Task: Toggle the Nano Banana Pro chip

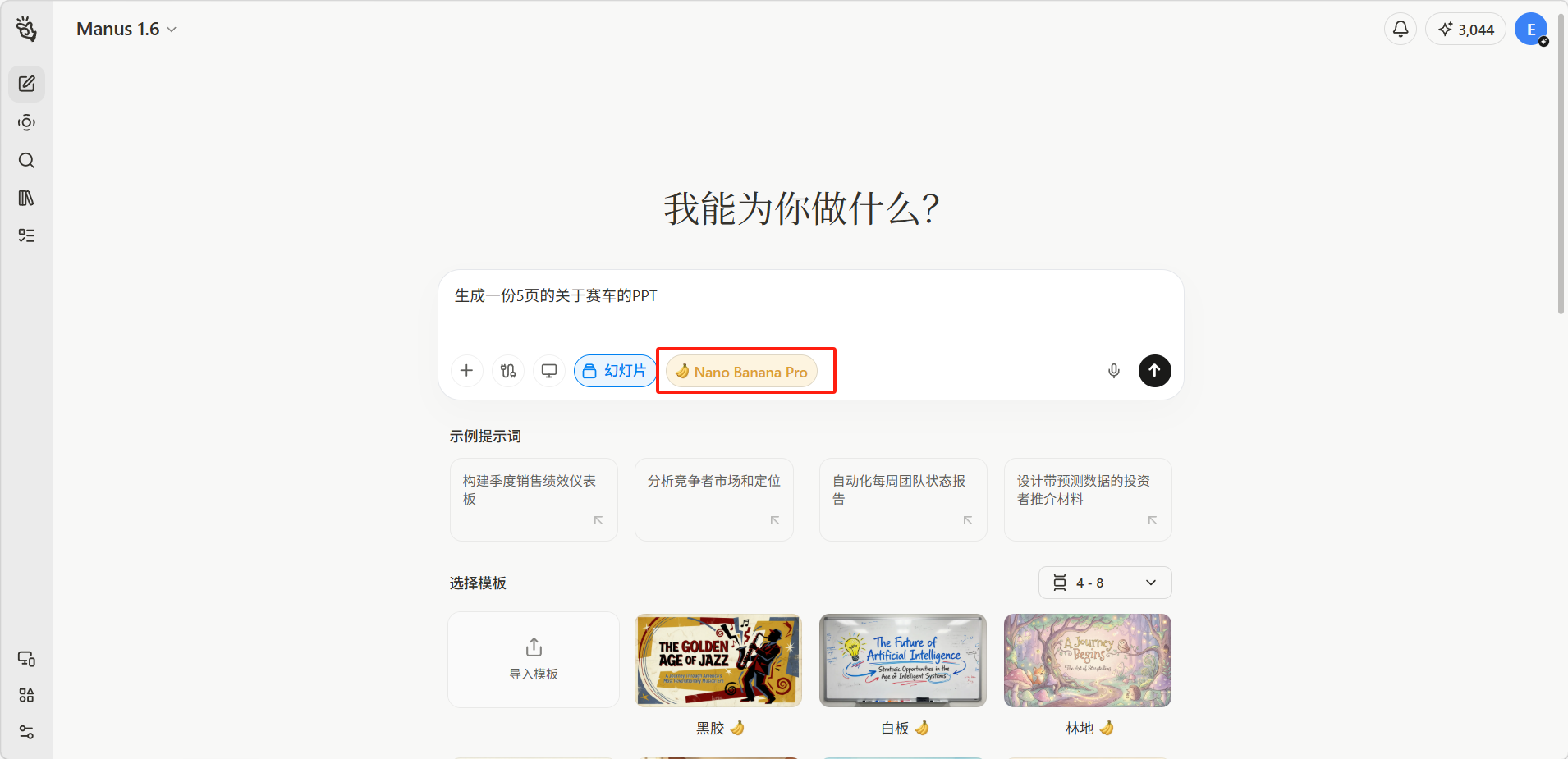Action: pyautogui.click(x=741, y=372)
